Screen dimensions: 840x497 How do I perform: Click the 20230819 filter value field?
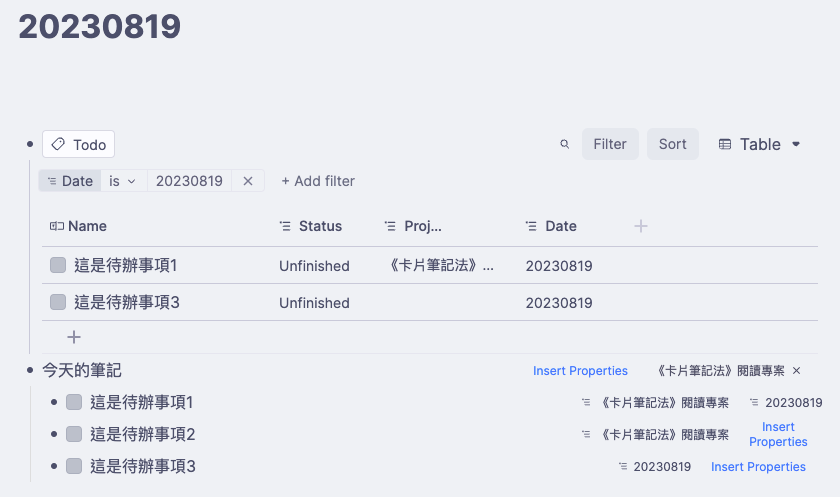pyautogui.click(x=189, y=181)
